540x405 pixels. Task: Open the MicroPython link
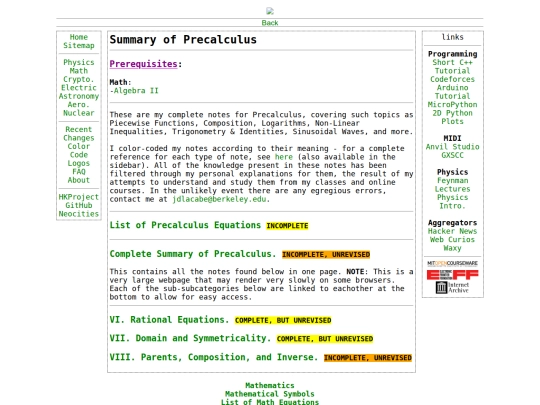(452, 104)
